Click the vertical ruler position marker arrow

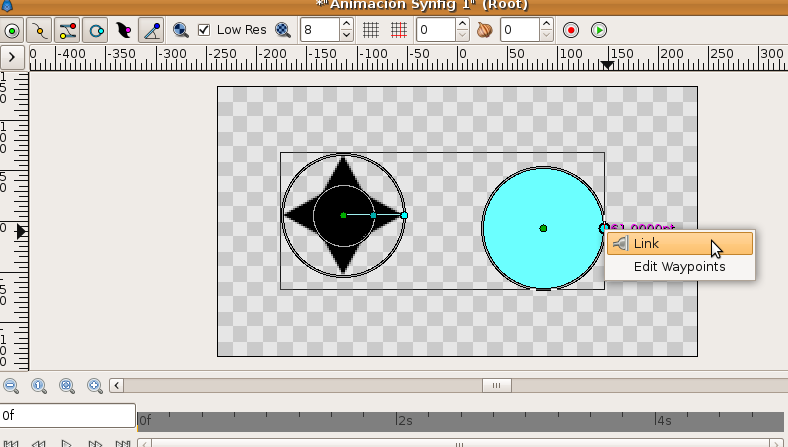click(x=21, y=232)
